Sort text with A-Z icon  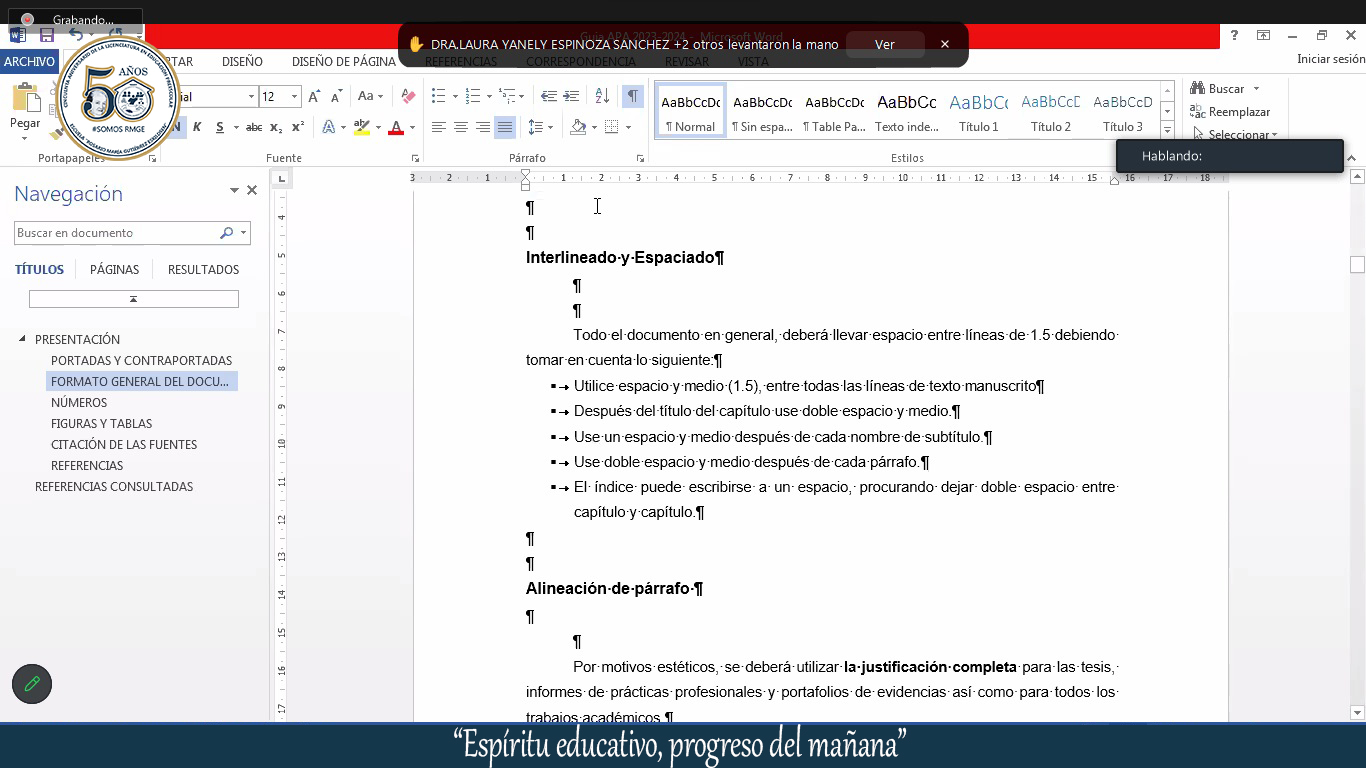pos(602,96)
